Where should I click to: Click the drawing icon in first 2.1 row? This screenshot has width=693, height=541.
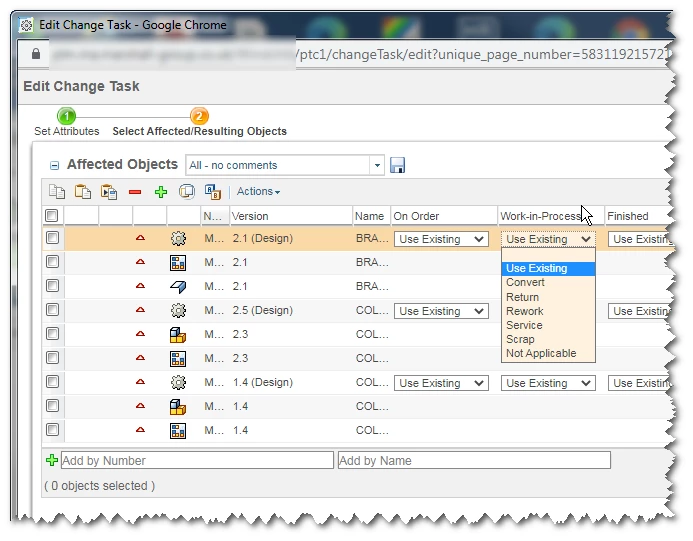(178, 263)
